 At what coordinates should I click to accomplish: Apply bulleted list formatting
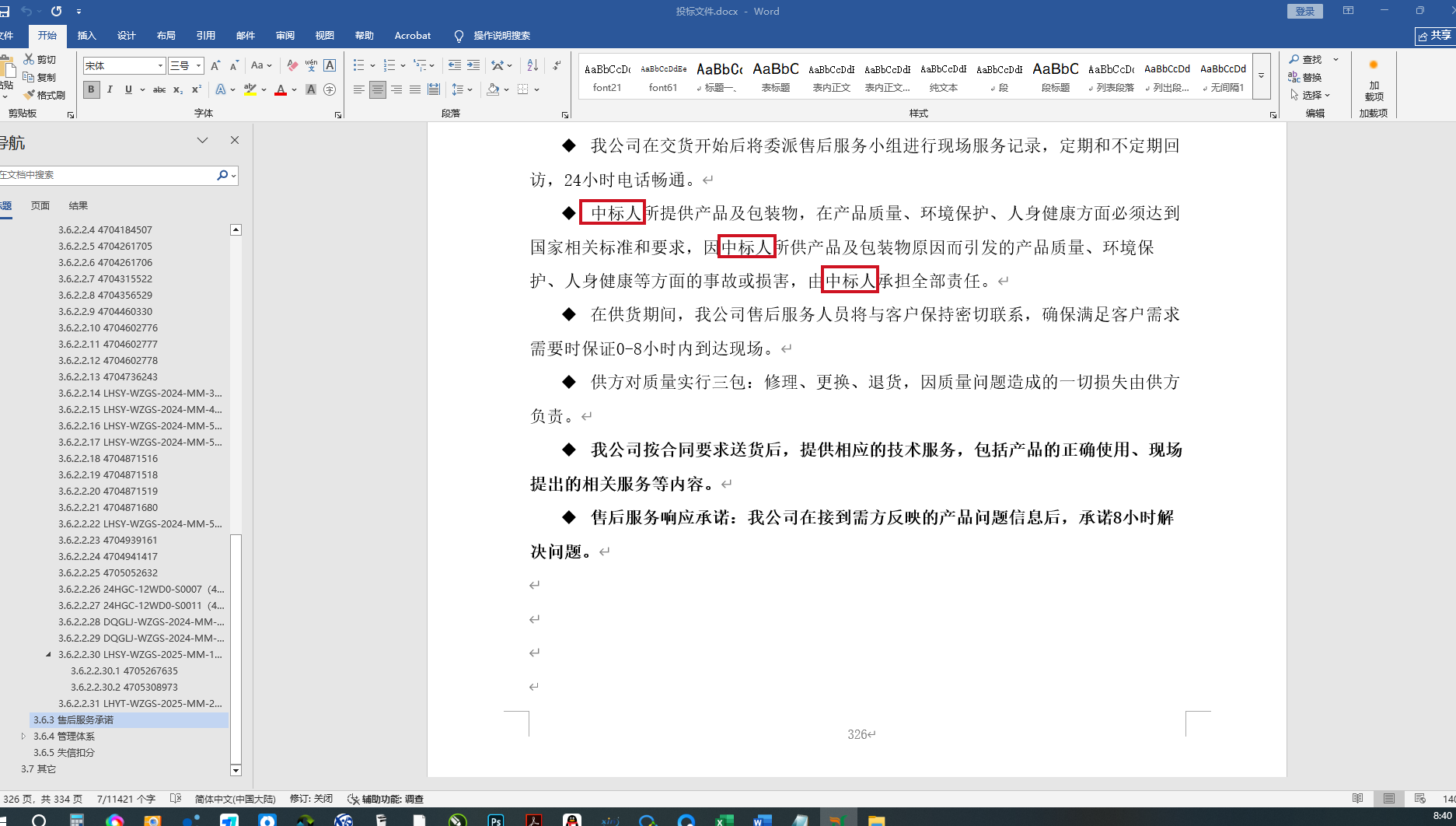coord(358,66)
